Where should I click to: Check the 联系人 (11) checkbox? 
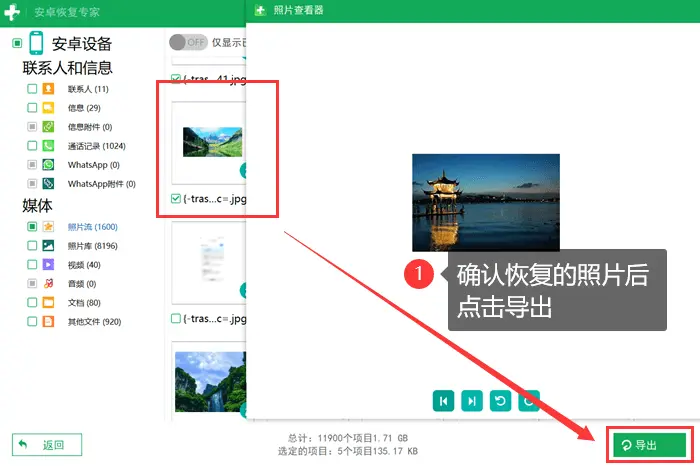tap(32, 88)
